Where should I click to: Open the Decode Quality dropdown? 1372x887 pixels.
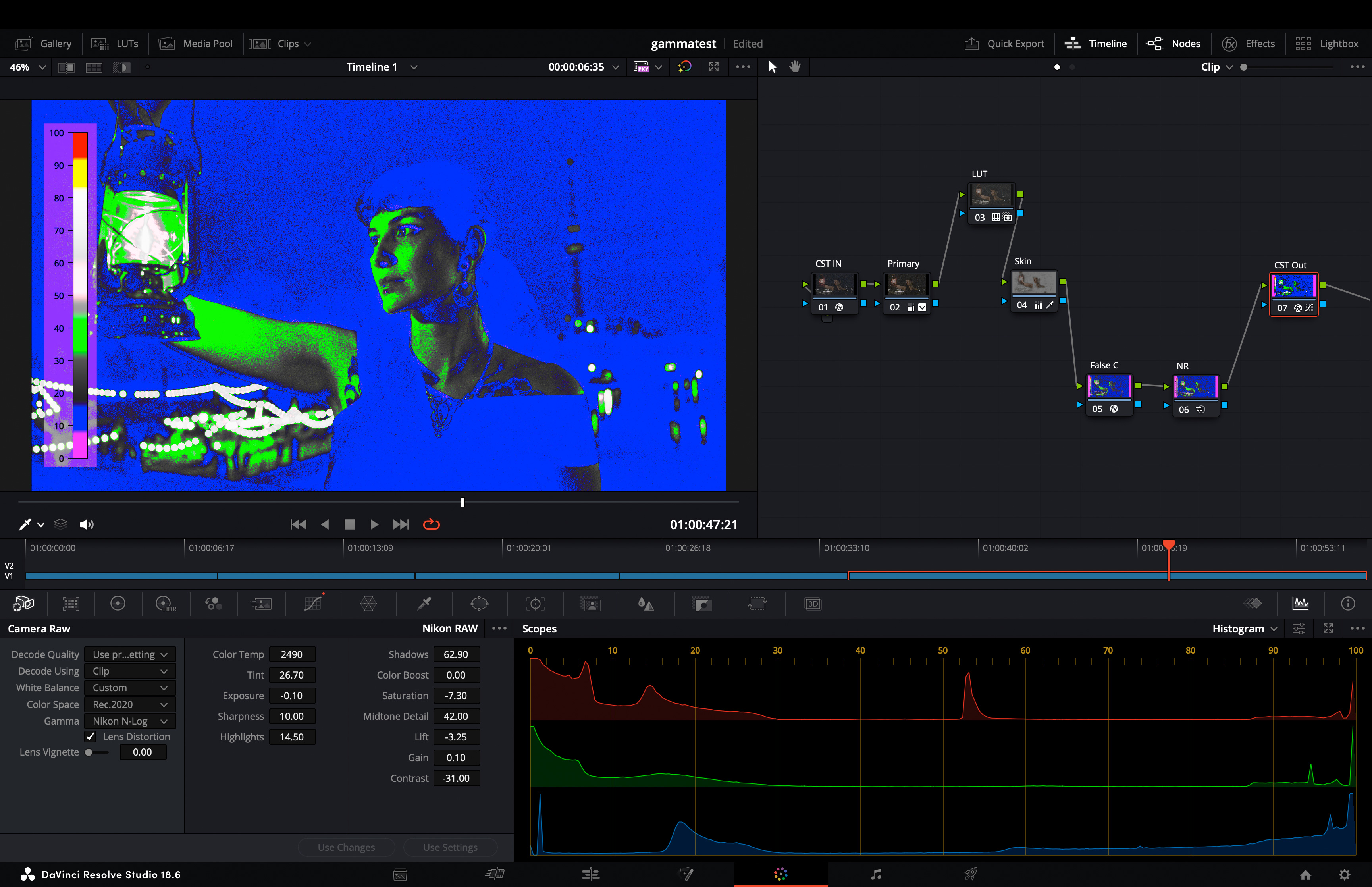pyautogui.click(x=130, y=654)
